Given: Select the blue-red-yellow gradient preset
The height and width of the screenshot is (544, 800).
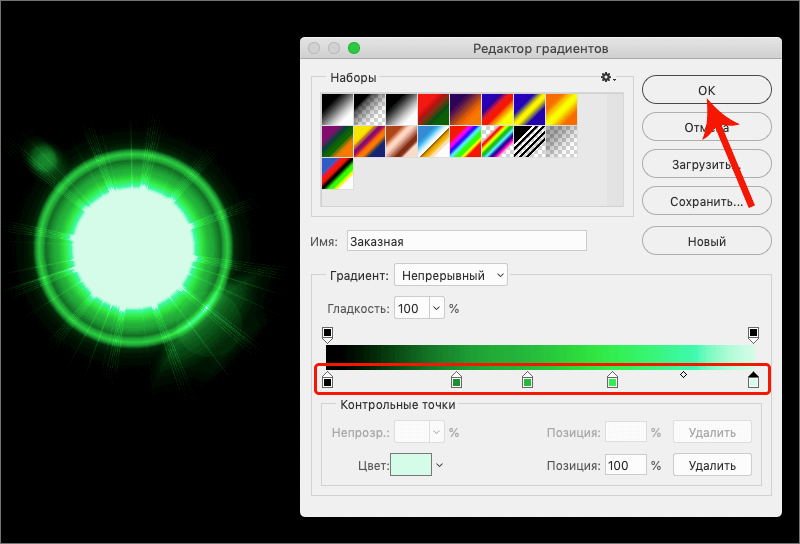Looking at the screenshot, I should pyautogui.click(x=497, y=109).
